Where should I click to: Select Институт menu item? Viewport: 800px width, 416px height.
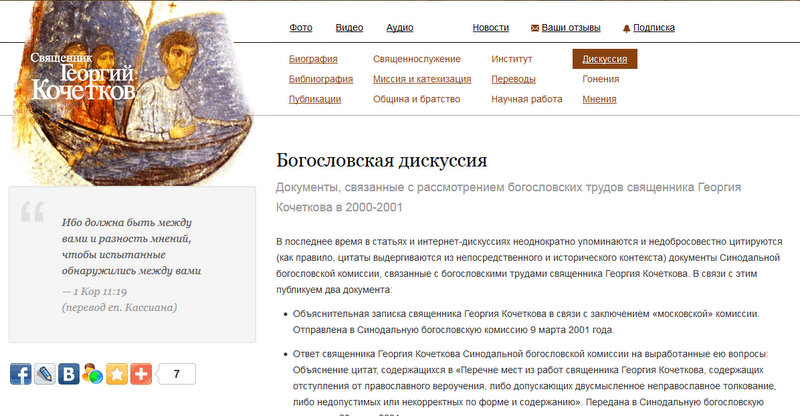coord(511,59)
